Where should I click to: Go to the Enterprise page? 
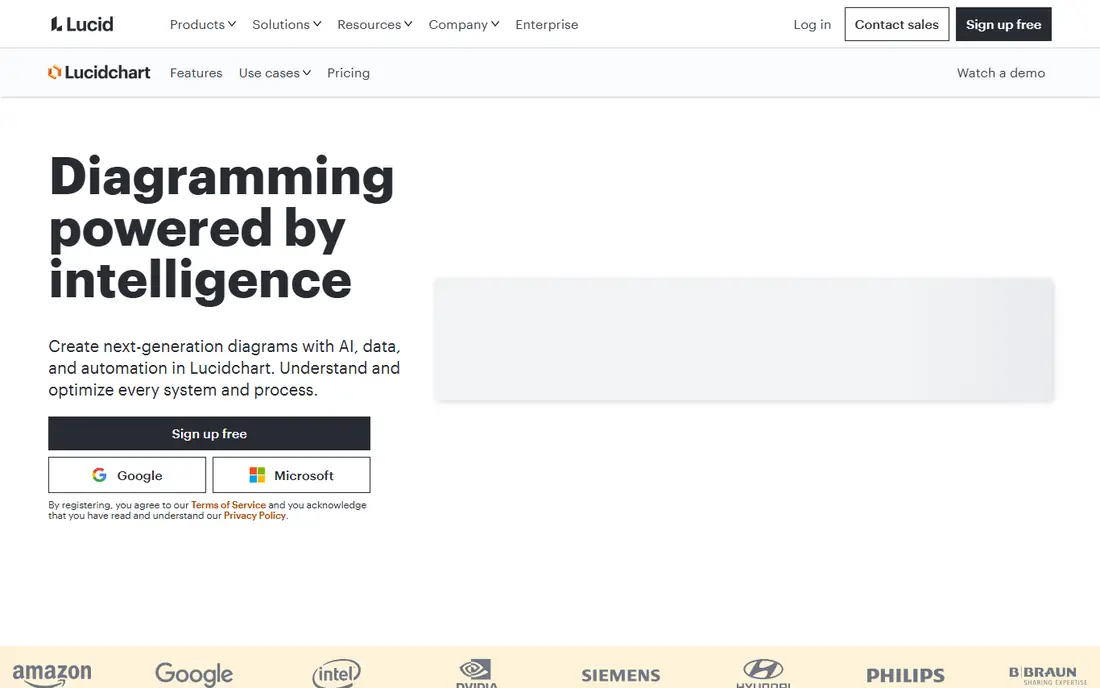tap(546, 25)
